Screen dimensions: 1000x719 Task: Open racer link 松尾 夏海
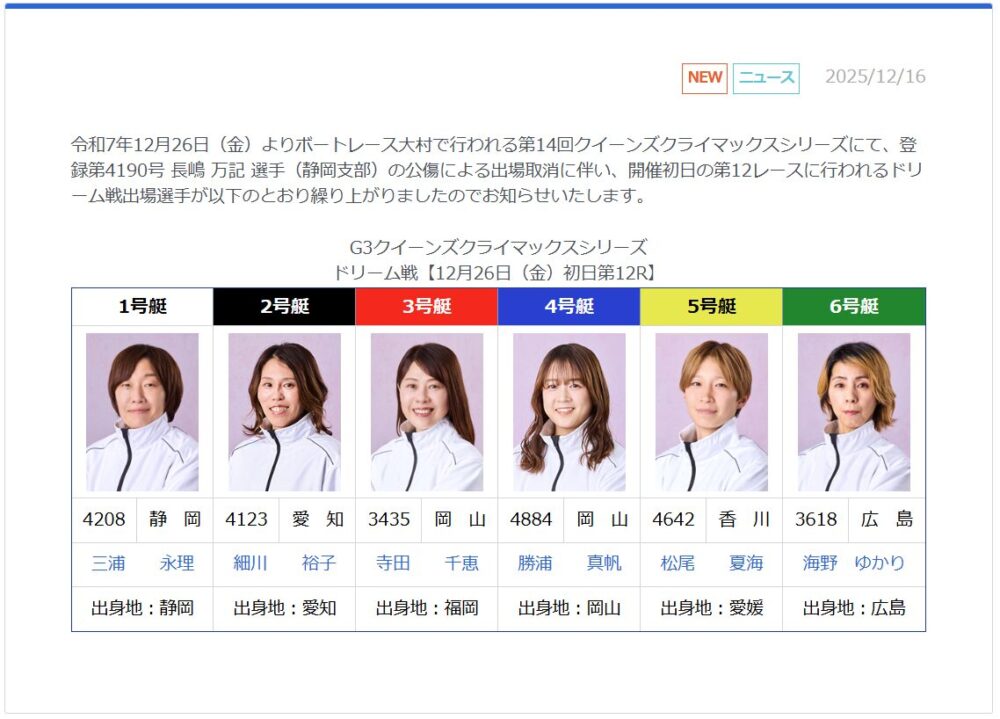711,563
